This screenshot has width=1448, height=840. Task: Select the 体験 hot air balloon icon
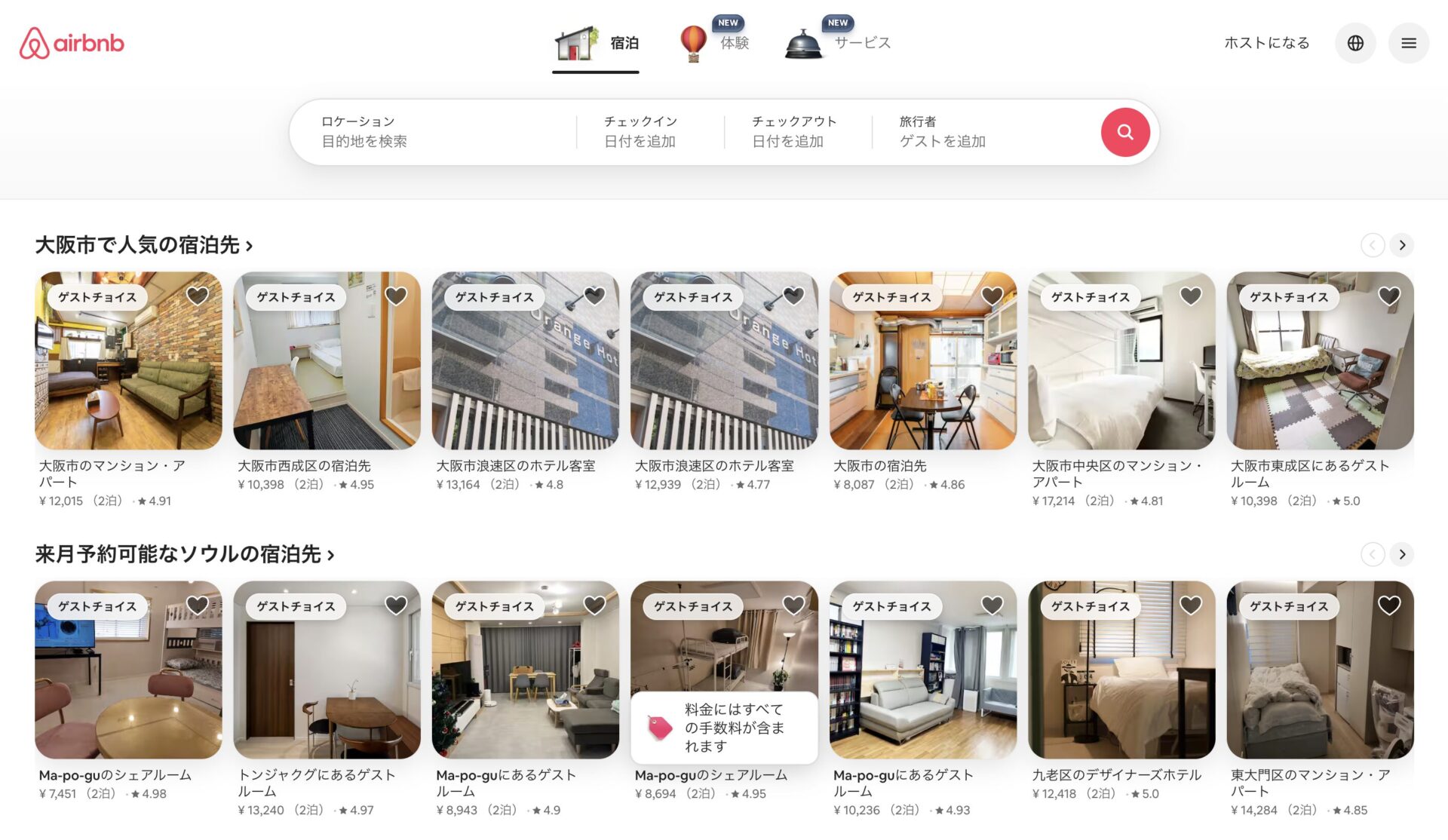coord(693,43)
